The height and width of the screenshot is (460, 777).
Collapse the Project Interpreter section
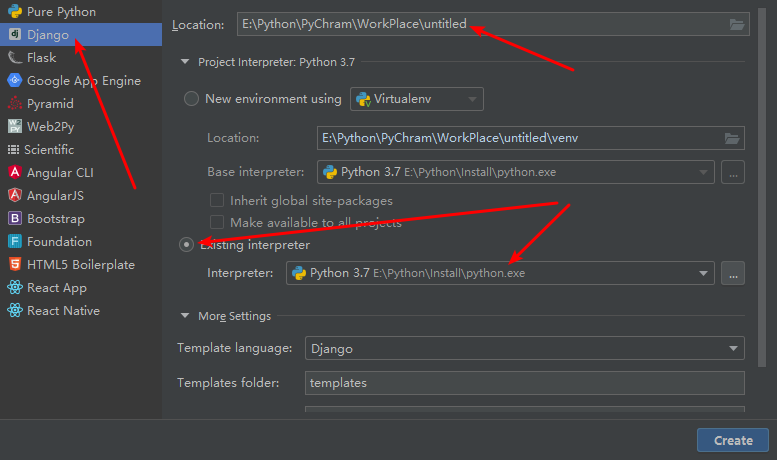point(185,62)
